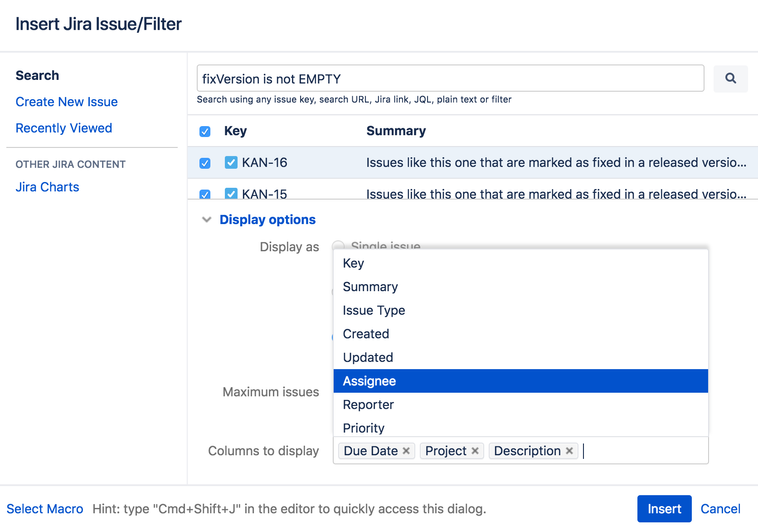The image size is (758, 527).
Task: Select the Single issue radio button
Action: click(x=338, y=246)
